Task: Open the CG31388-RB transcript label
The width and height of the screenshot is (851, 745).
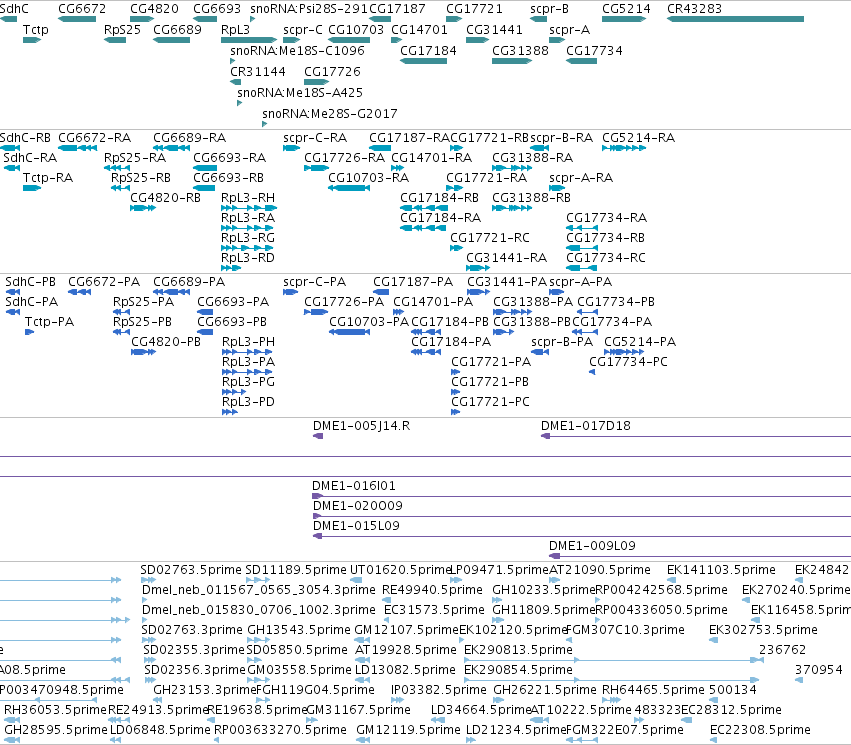Action: [531, 198]
